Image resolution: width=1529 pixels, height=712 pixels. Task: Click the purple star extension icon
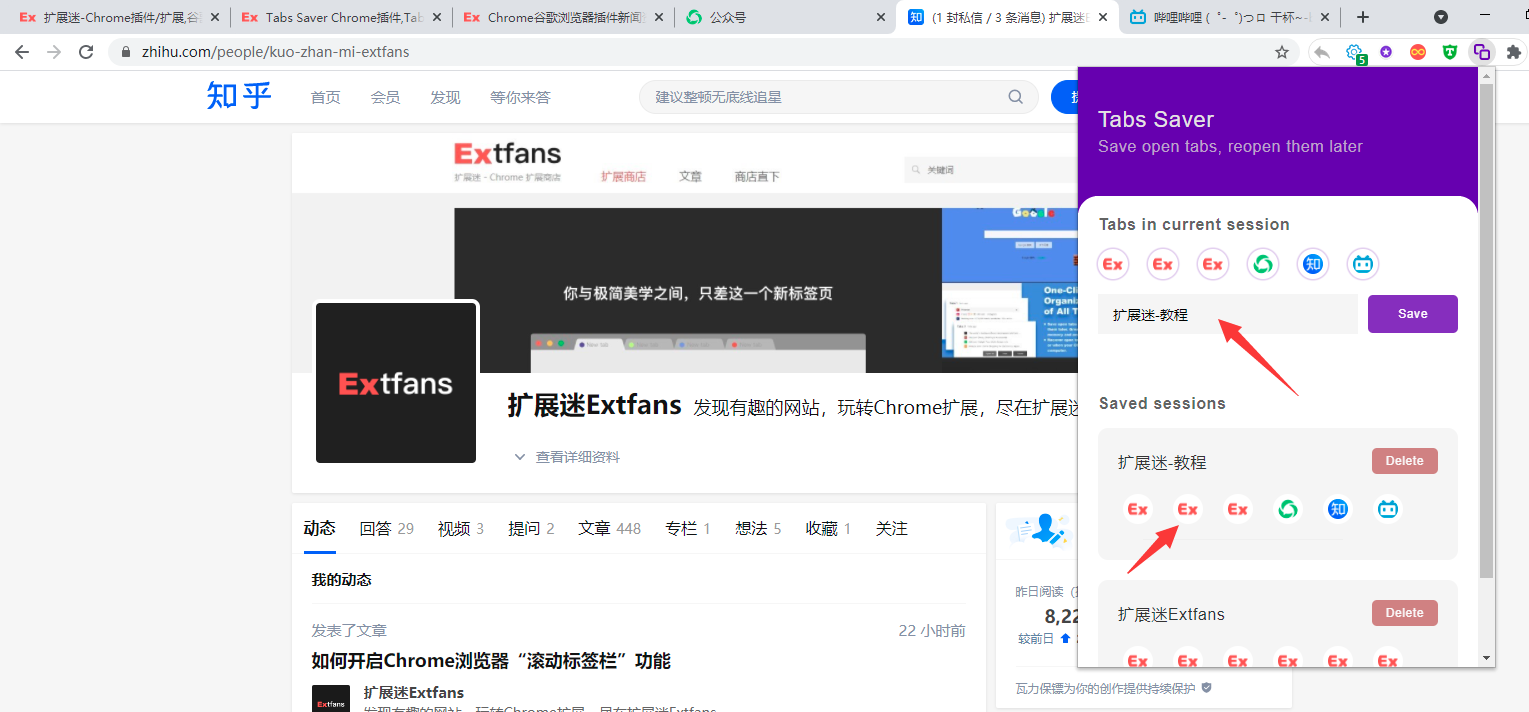tap(1386, 52)
